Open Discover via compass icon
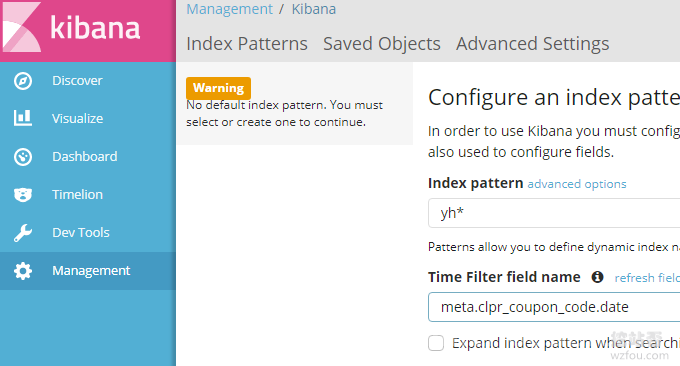 tap(23, 81)
